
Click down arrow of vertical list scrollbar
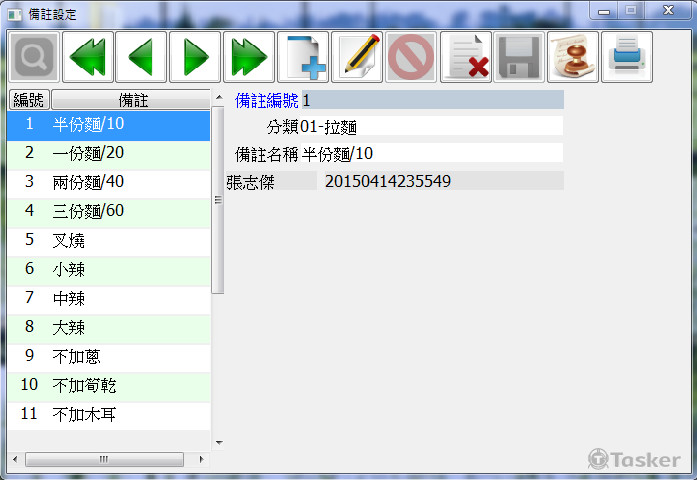(x=219, y=442)
